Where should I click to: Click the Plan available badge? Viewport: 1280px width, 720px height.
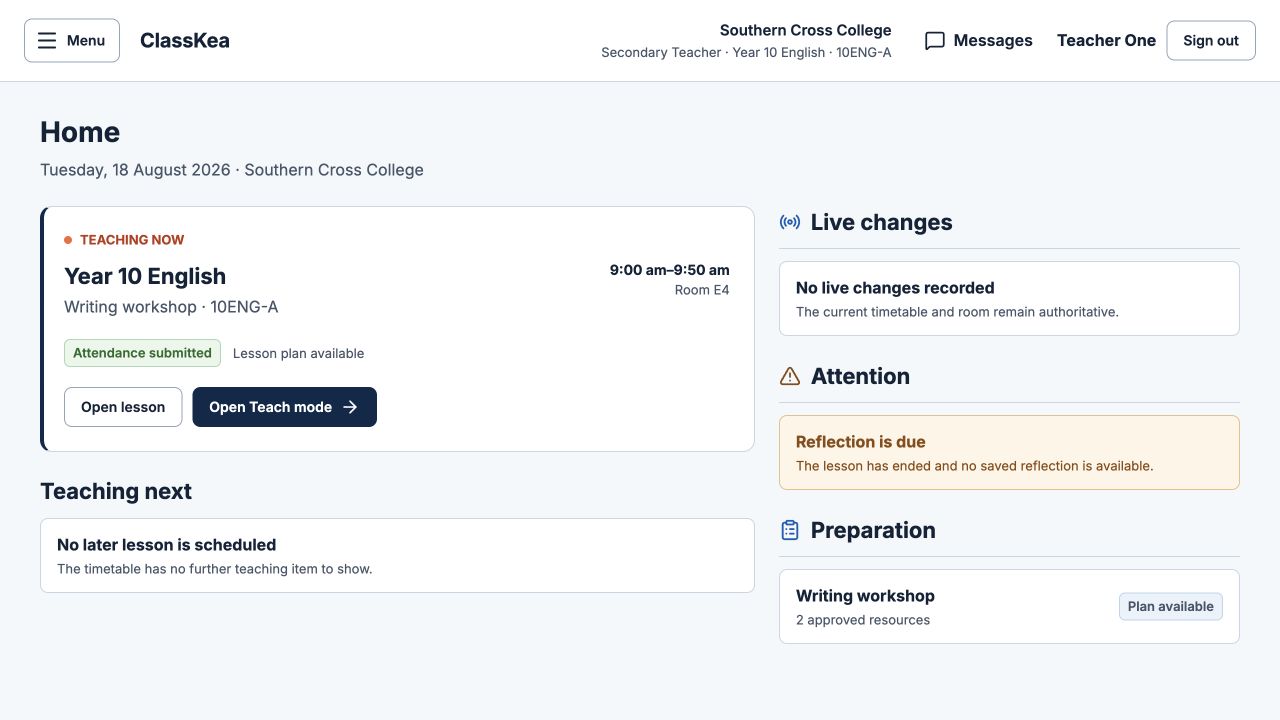tap(1170, 607)
